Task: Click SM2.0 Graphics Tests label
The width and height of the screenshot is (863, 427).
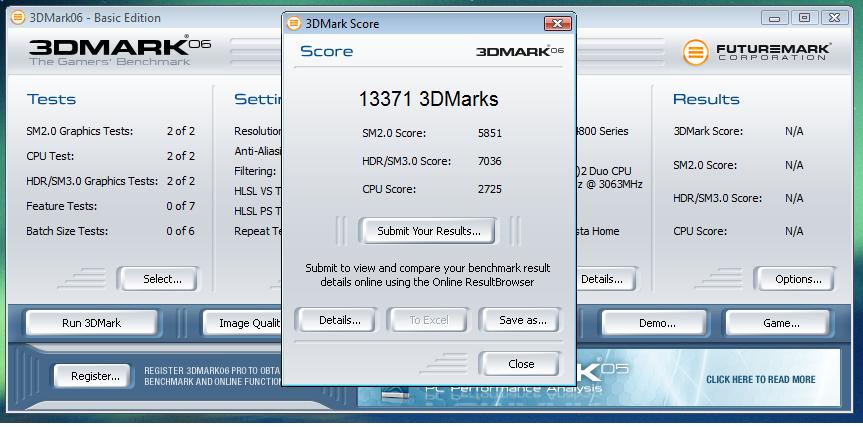Action: point(79,132)
